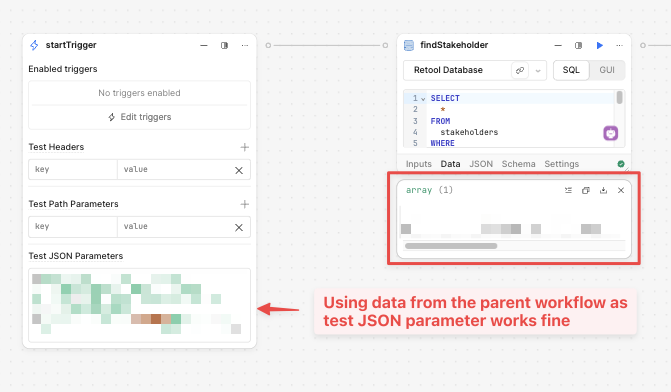Image resolution: width=671 pixels, height=392 pixels.
Task: Open the purple AI assistant icon in editor
Action: click(x=611, y=133)
